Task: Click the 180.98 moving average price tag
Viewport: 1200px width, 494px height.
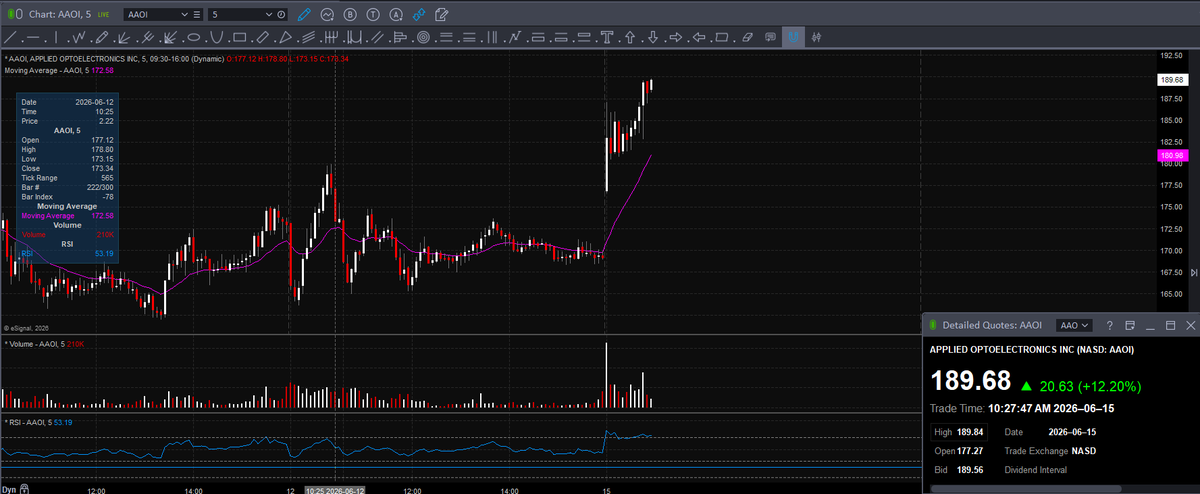Action: (1171, 156)
